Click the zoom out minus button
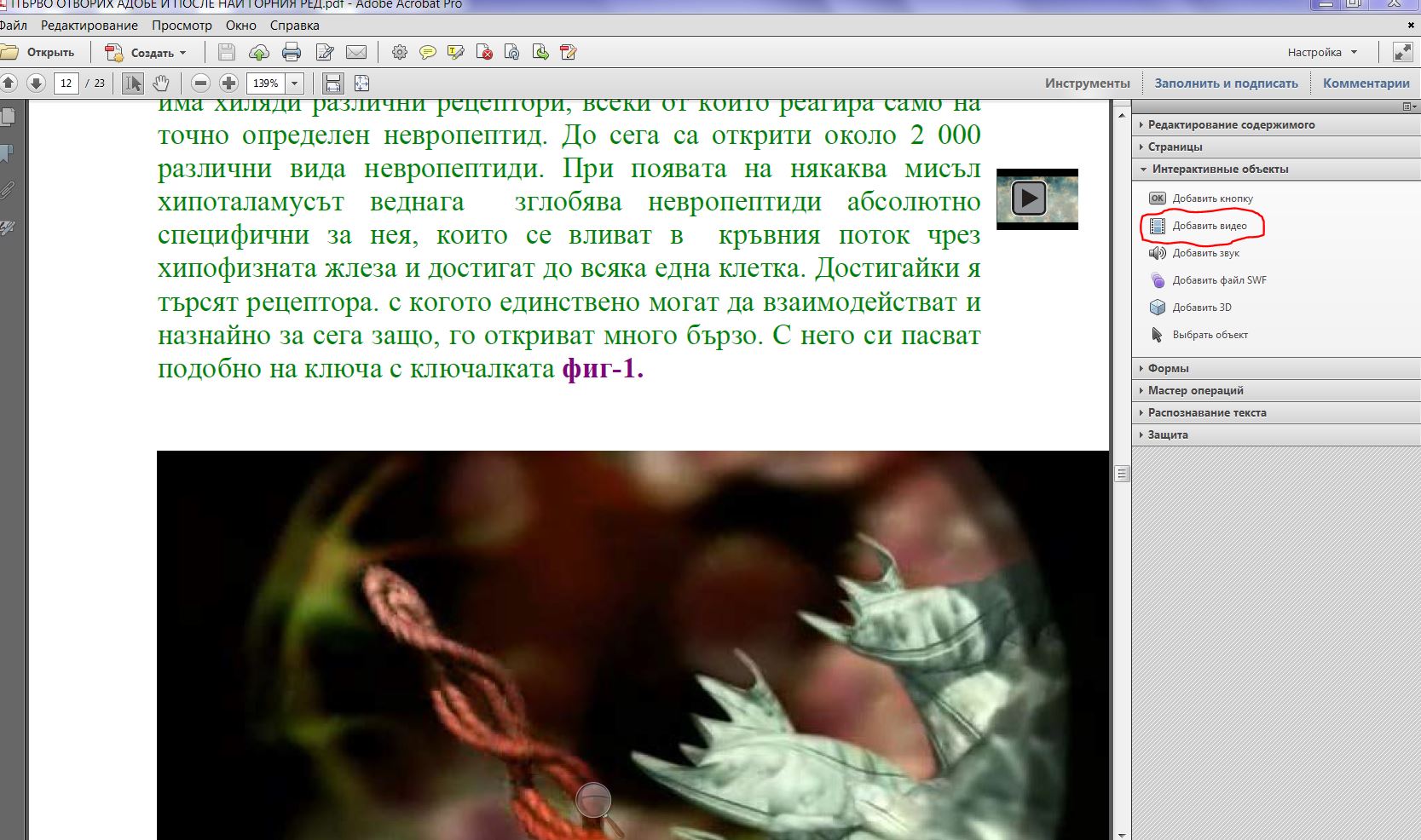This screenshot has height=840, width=1421. click(x=200, y=83)
